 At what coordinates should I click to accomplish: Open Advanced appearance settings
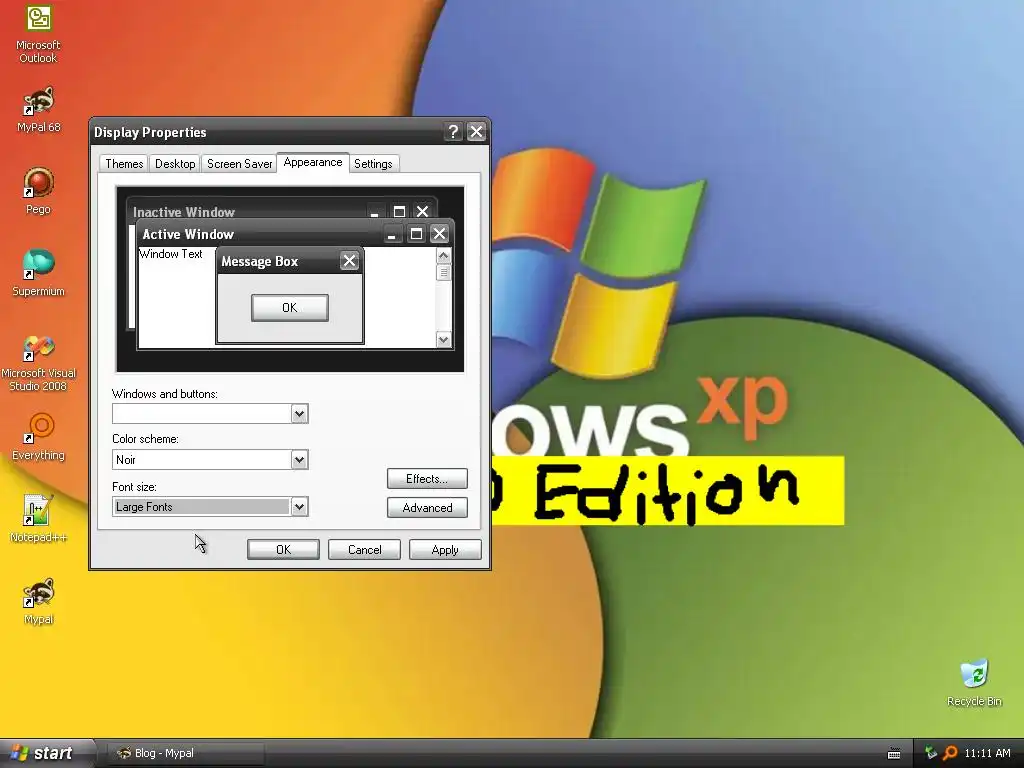click(427, 507)
